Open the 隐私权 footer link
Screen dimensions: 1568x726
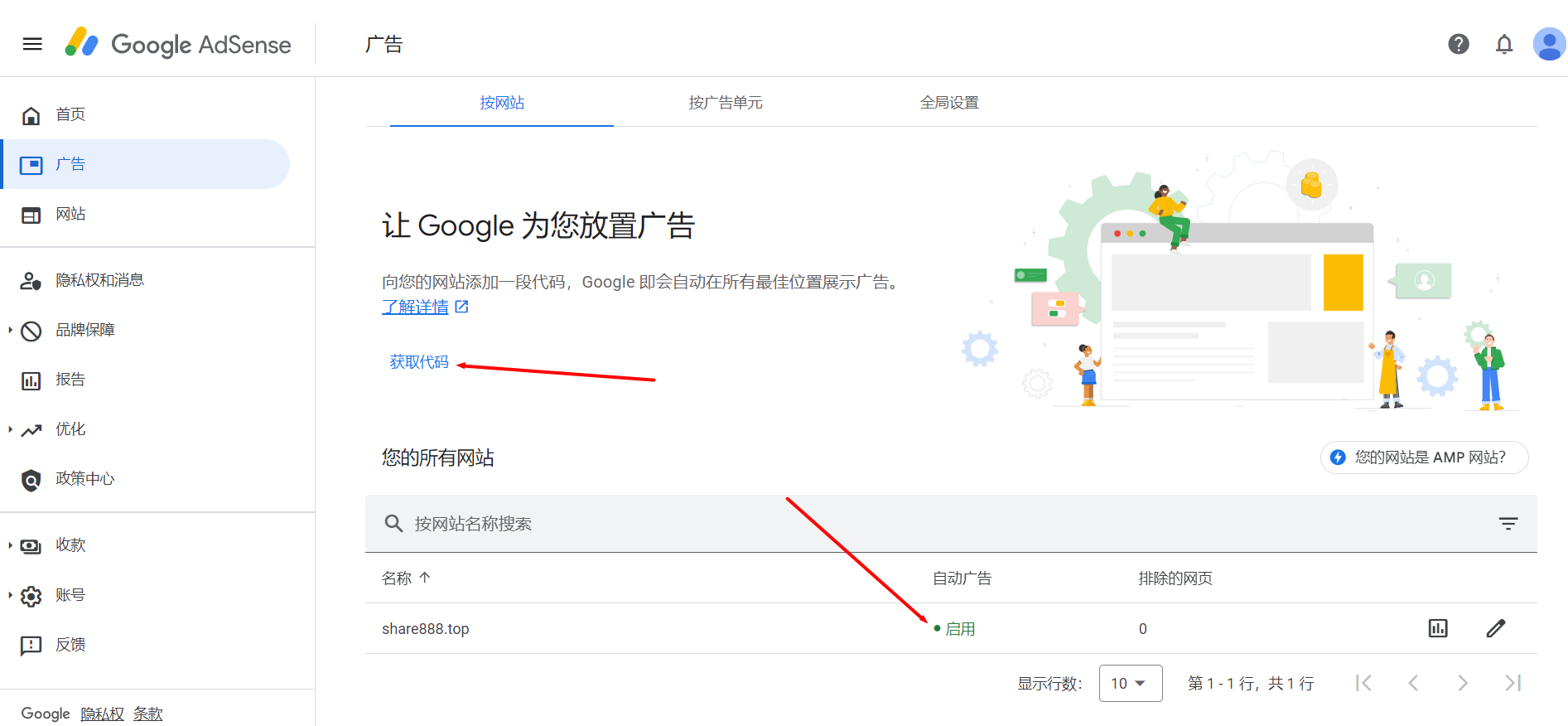point(102,714)
